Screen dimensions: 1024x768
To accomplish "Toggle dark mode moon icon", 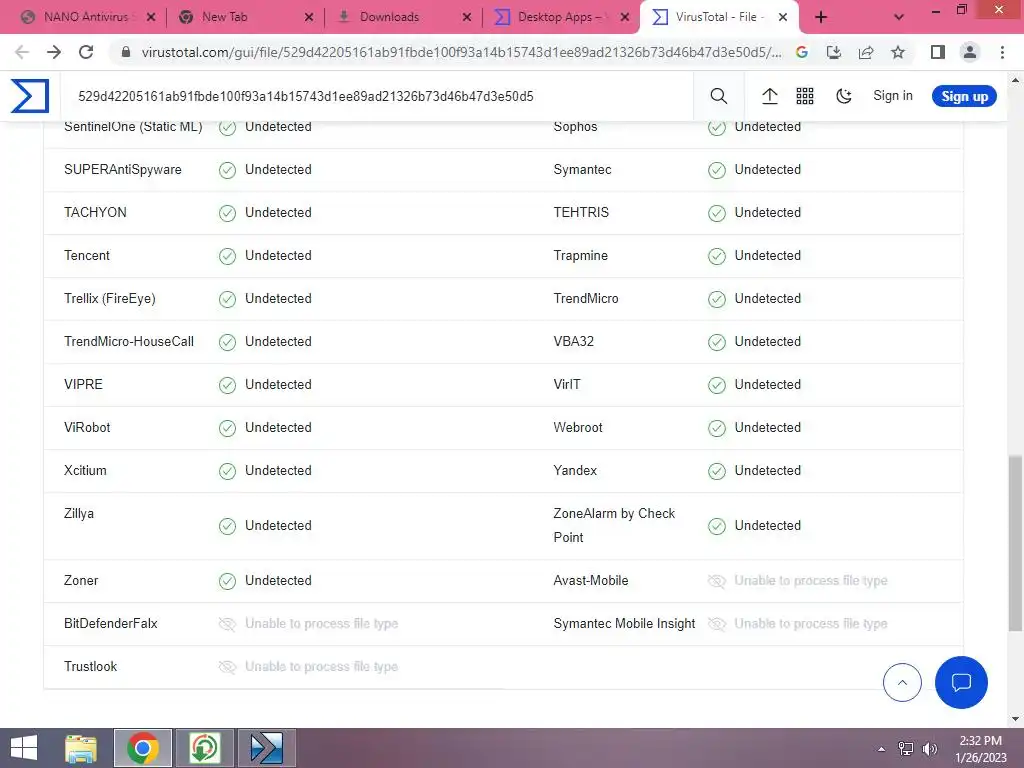I will point(844,96).
